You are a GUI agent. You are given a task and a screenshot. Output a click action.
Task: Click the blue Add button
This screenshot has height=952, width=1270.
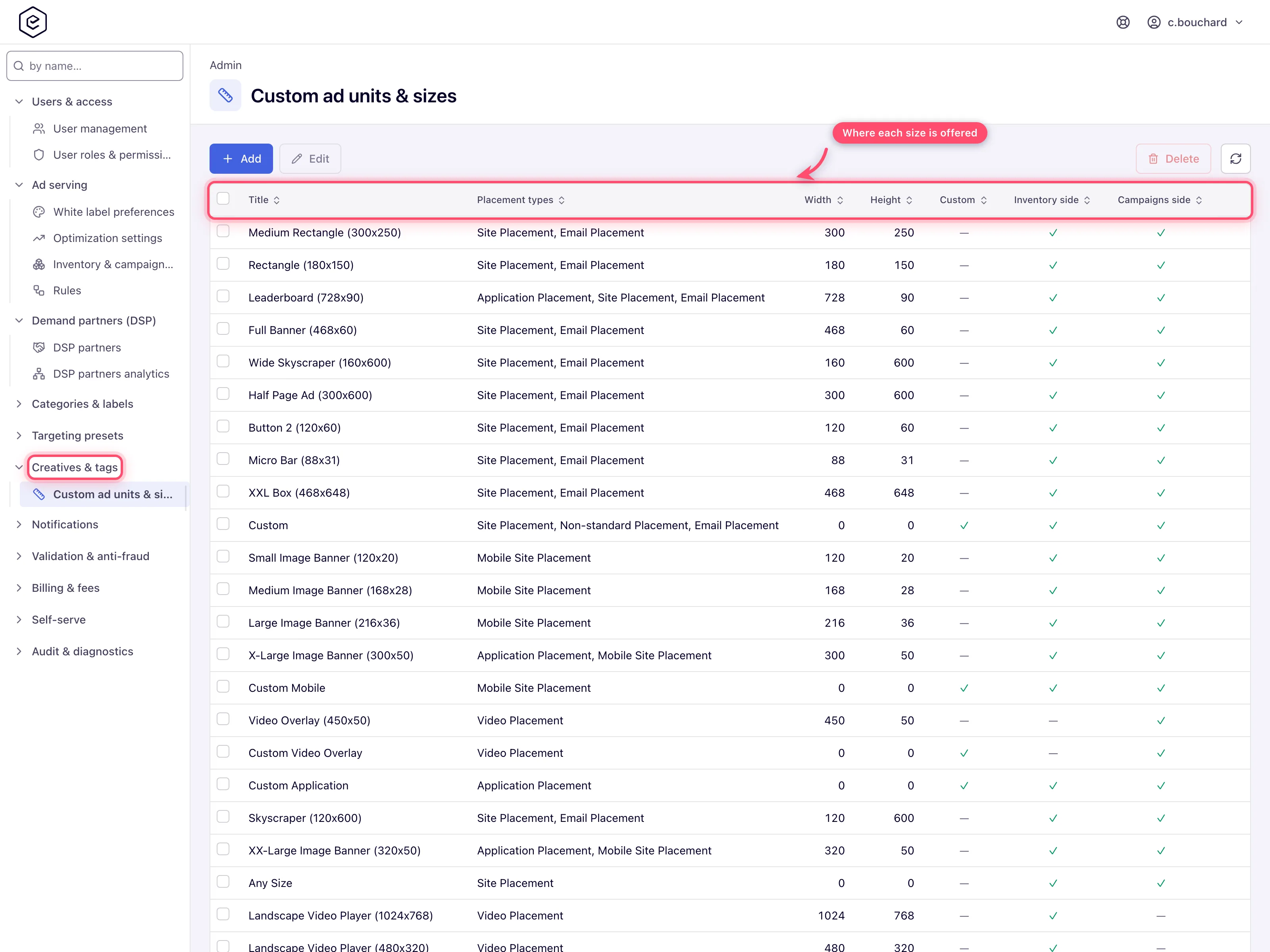tap(241, 159)
